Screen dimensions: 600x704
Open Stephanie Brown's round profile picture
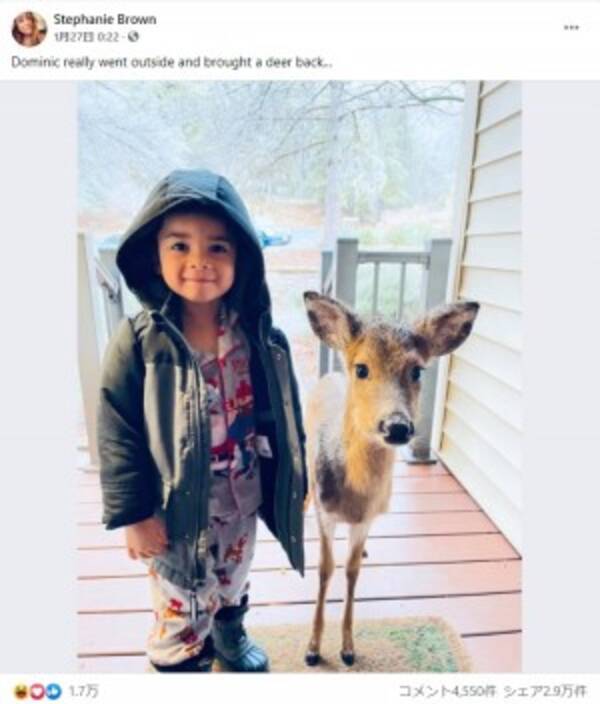29,29
